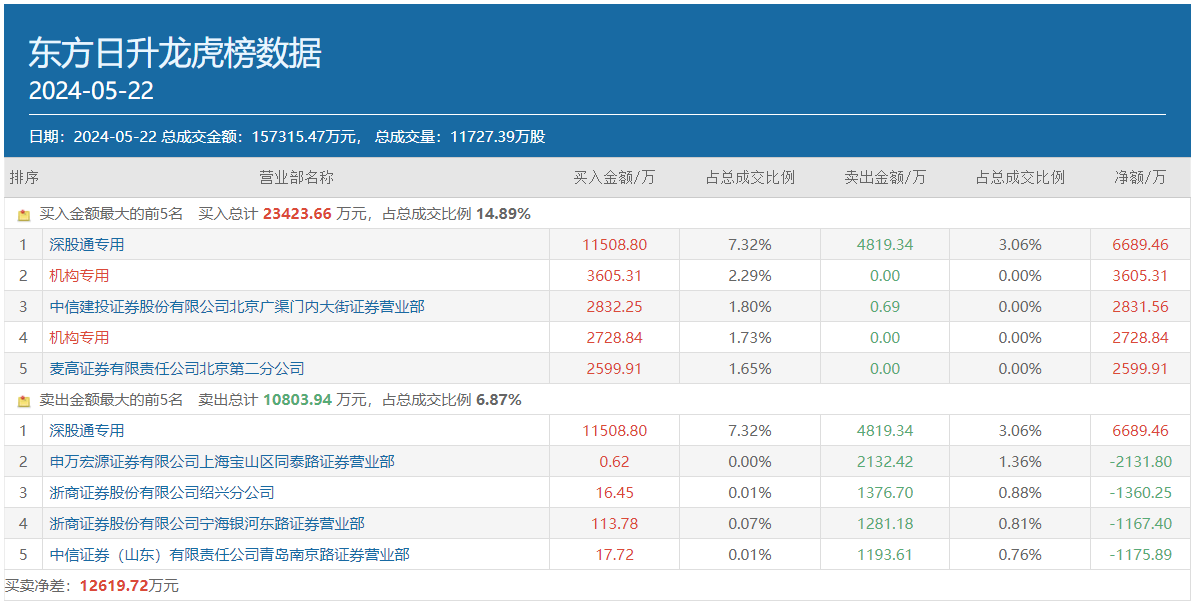Click the 净额/万 column header
Viewport: 1195px width, 604px height.
pos(1140,178)
